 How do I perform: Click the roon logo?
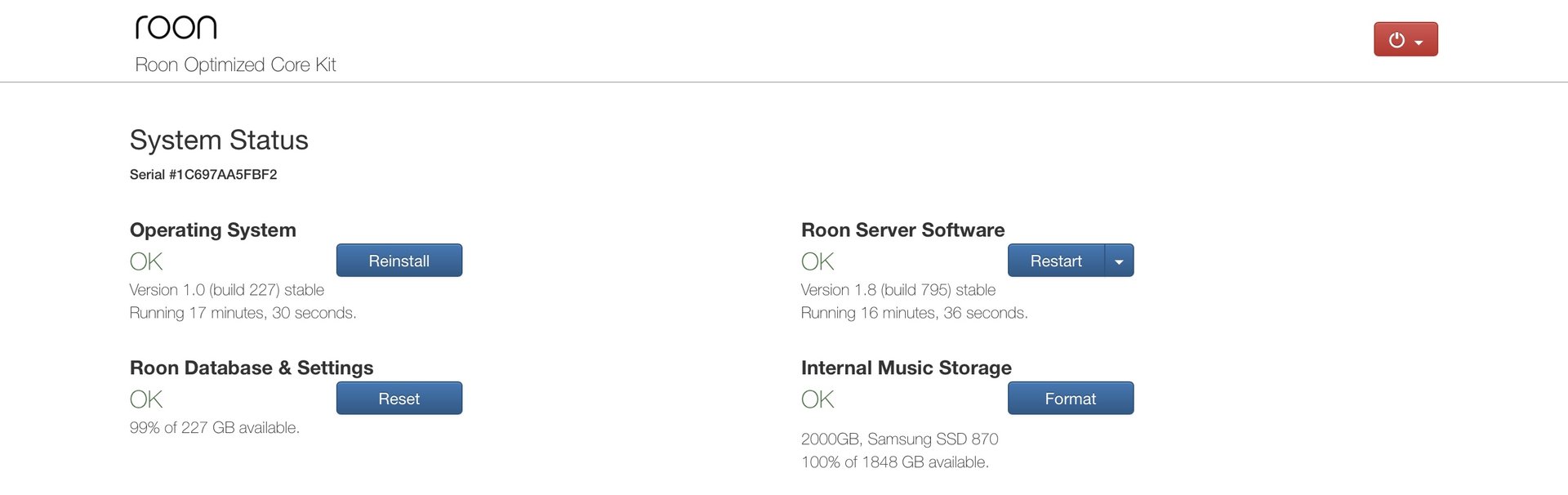[x=176, y=28]
